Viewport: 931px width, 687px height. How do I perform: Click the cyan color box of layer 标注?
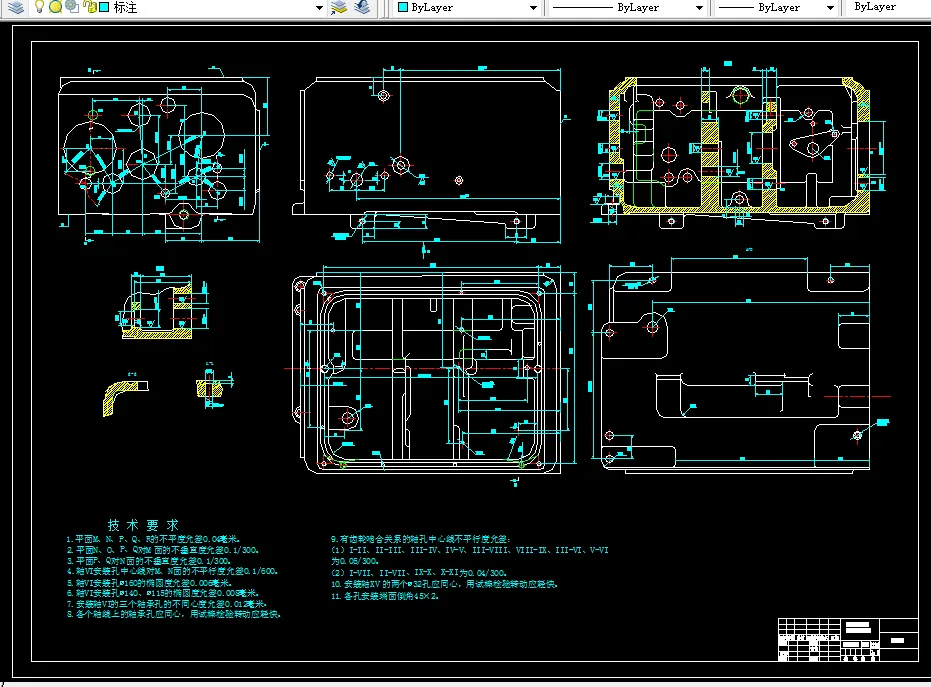point(104,7)
